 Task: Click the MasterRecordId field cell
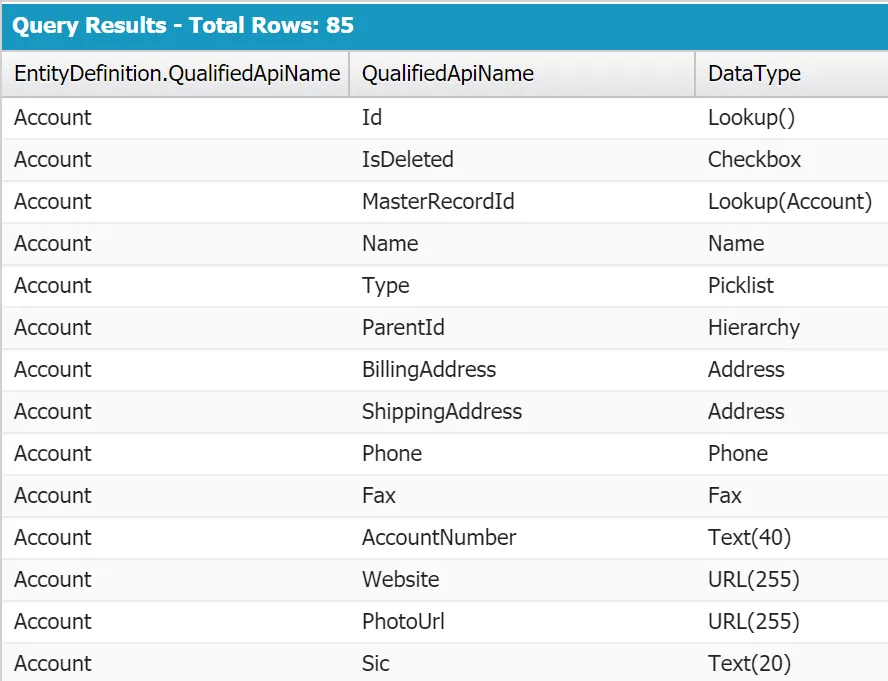[x=438, y=202]
